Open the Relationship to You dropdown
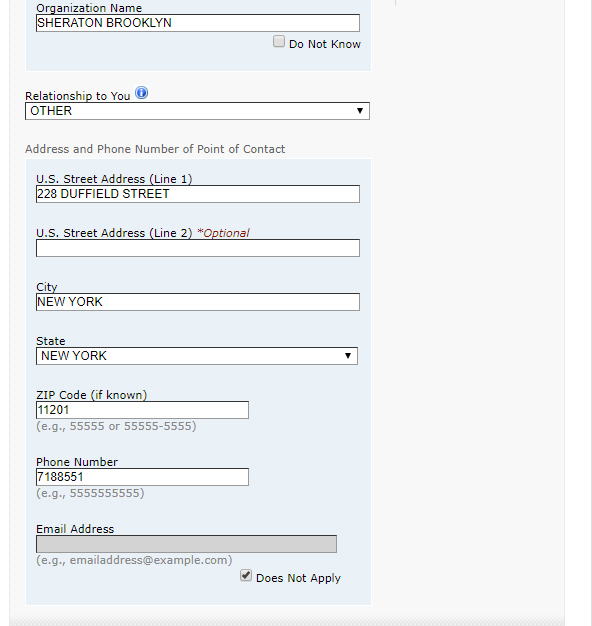The width and height of the screenshot is (592, 626). pyautogui.click(x=197, y=111)
